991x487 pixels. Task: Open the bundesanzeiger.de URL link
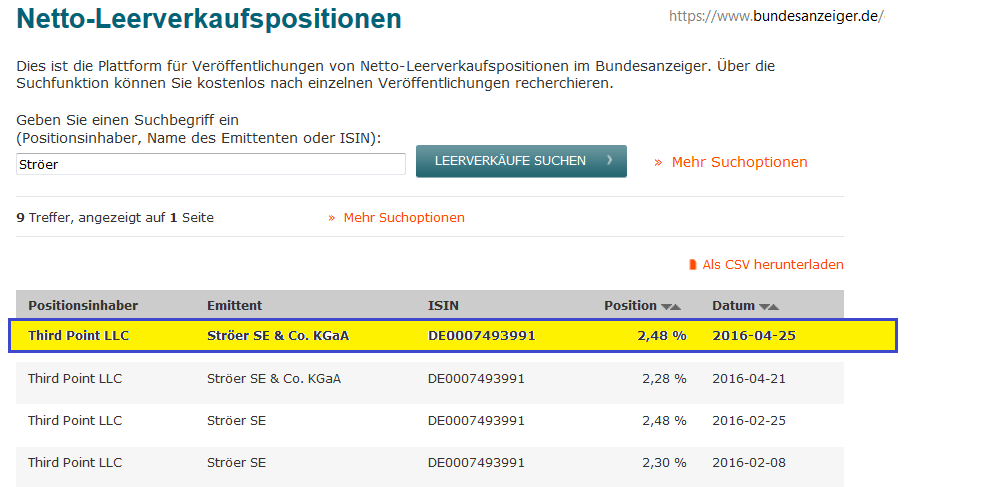tap(775, 16)
